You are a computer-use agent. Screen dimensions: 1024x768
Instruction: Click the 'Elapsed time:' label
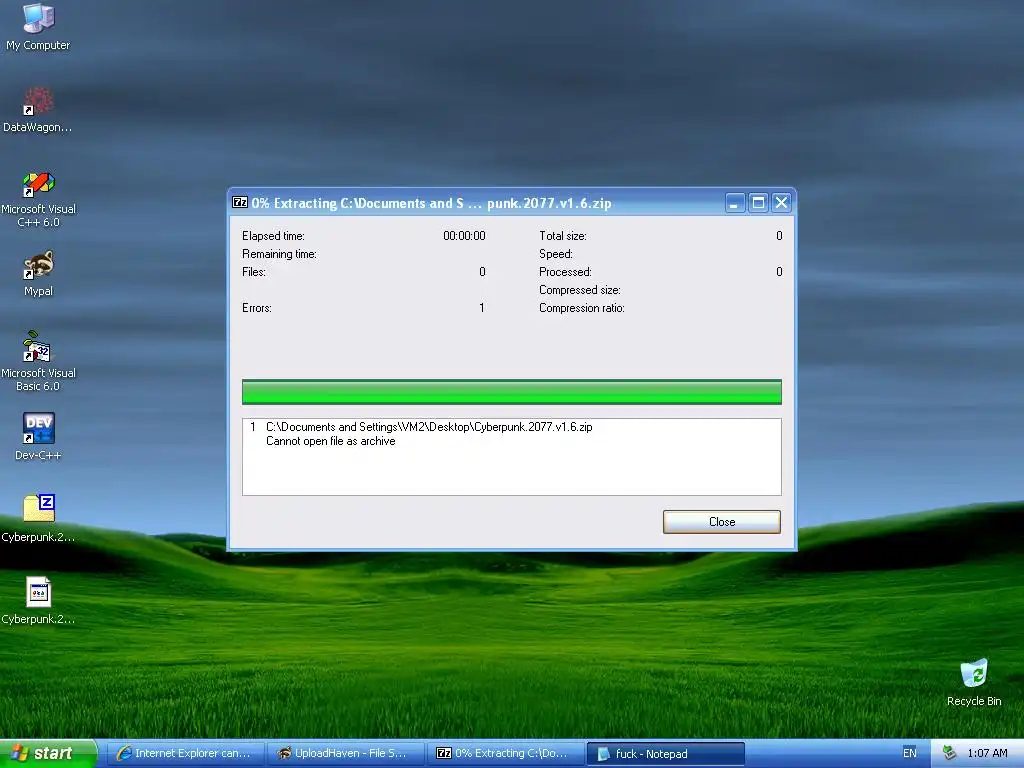coord(273,236)
